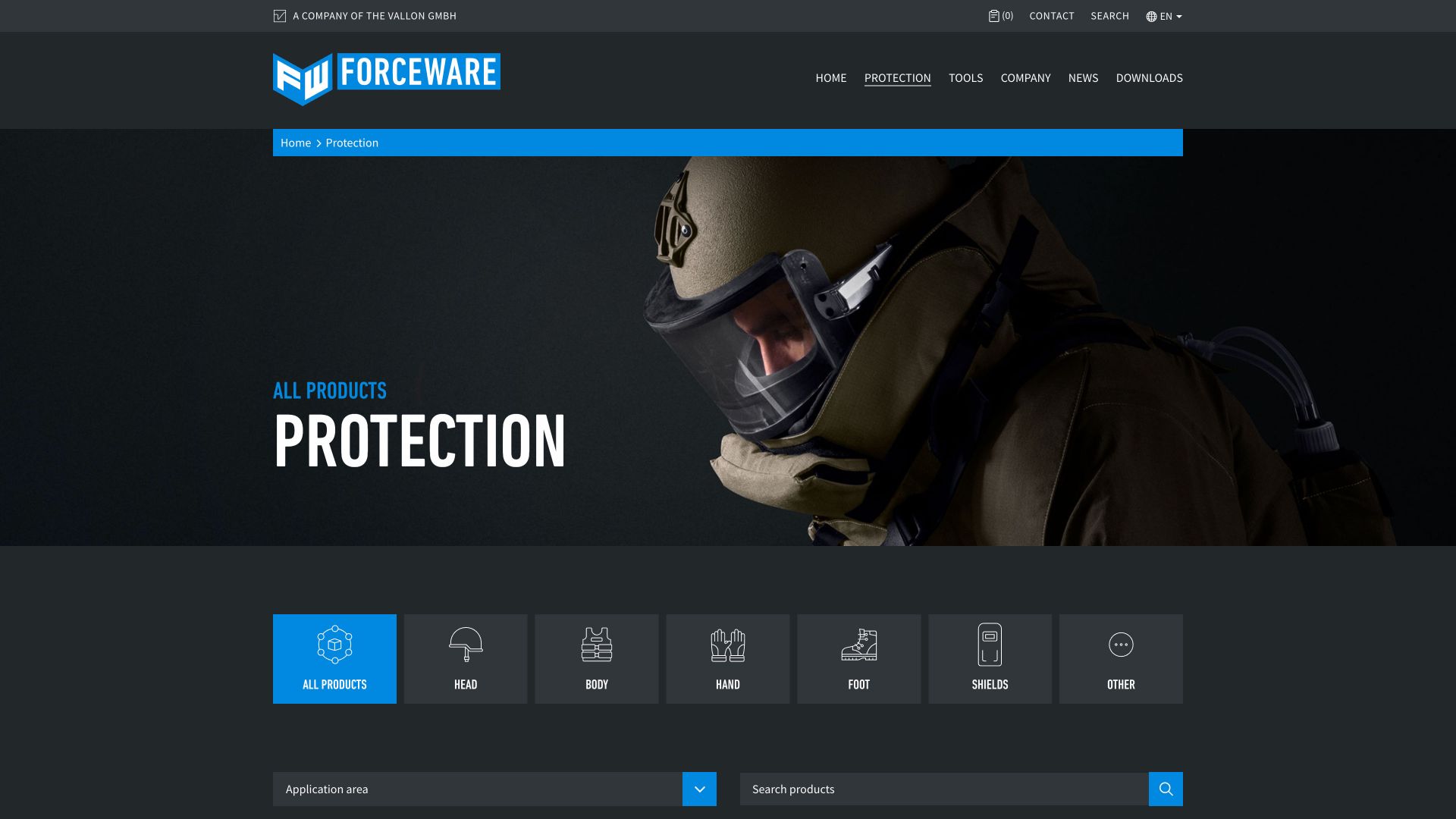Open the Tools menu item
This screenshot has height=819, width=1456.
click(965, 78)
